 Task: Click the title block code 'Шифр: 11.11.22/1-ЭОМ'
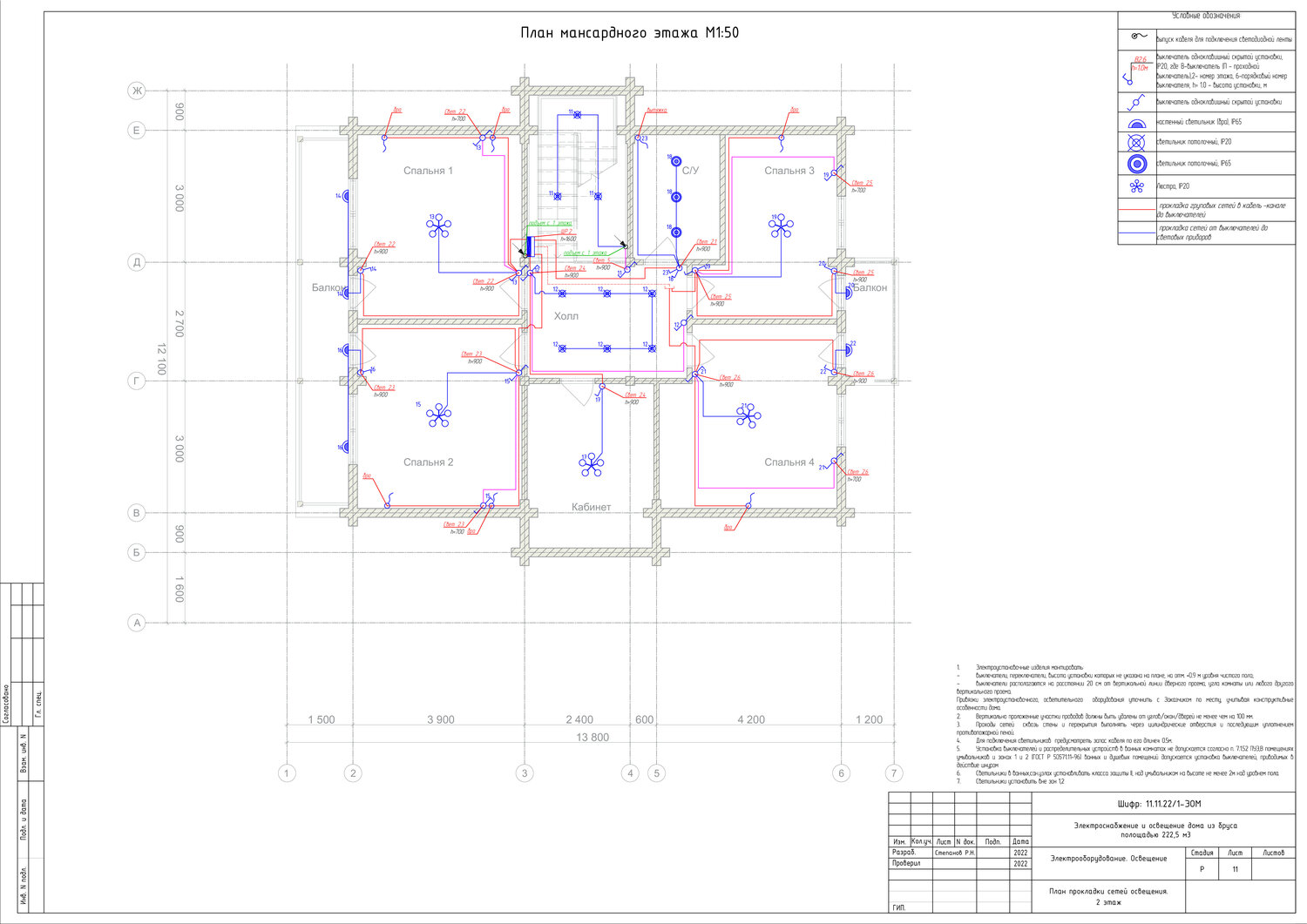tap(1159, 804)
